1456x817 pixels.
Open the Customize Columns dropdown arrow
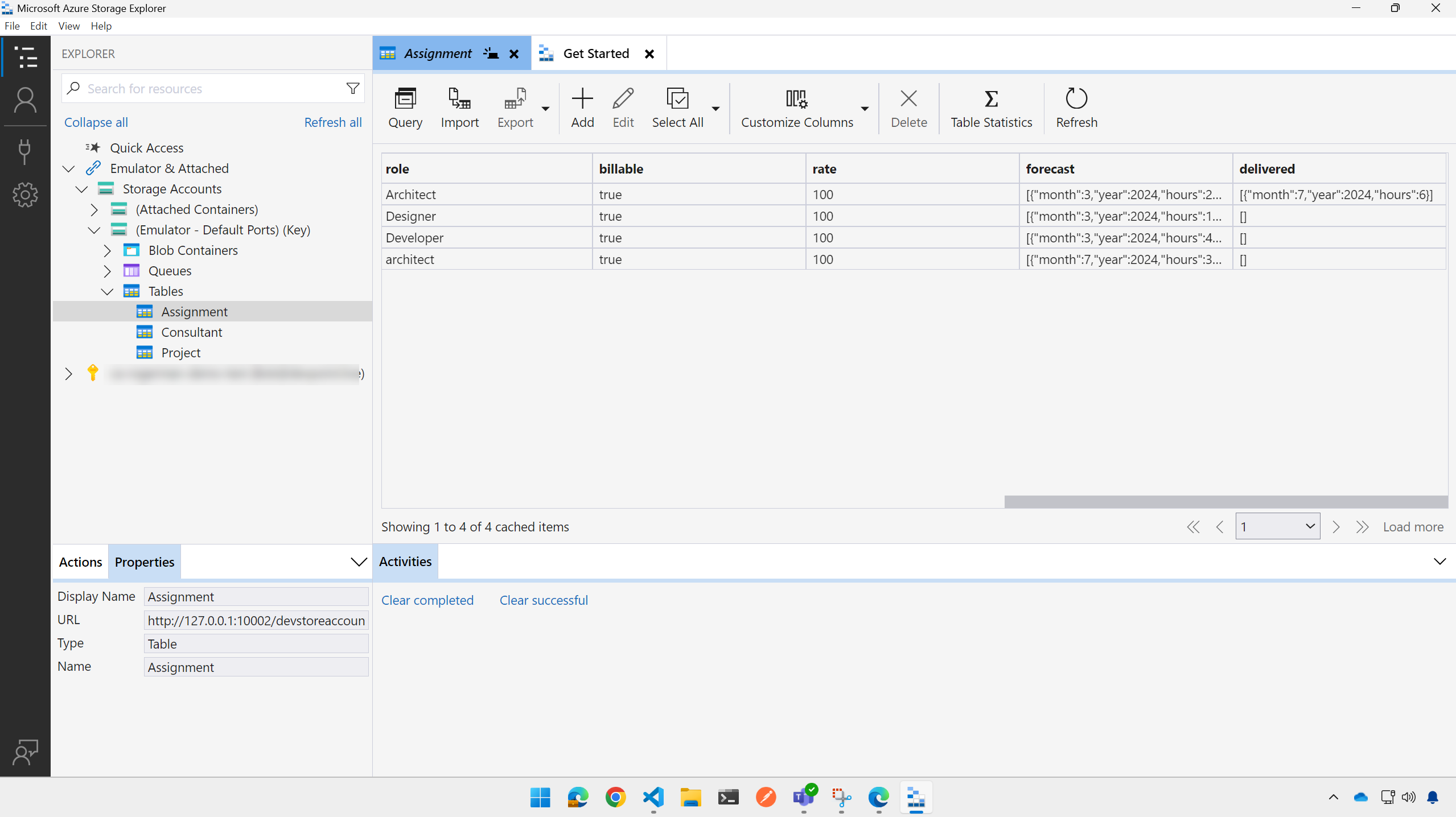(x=865, y=109)
